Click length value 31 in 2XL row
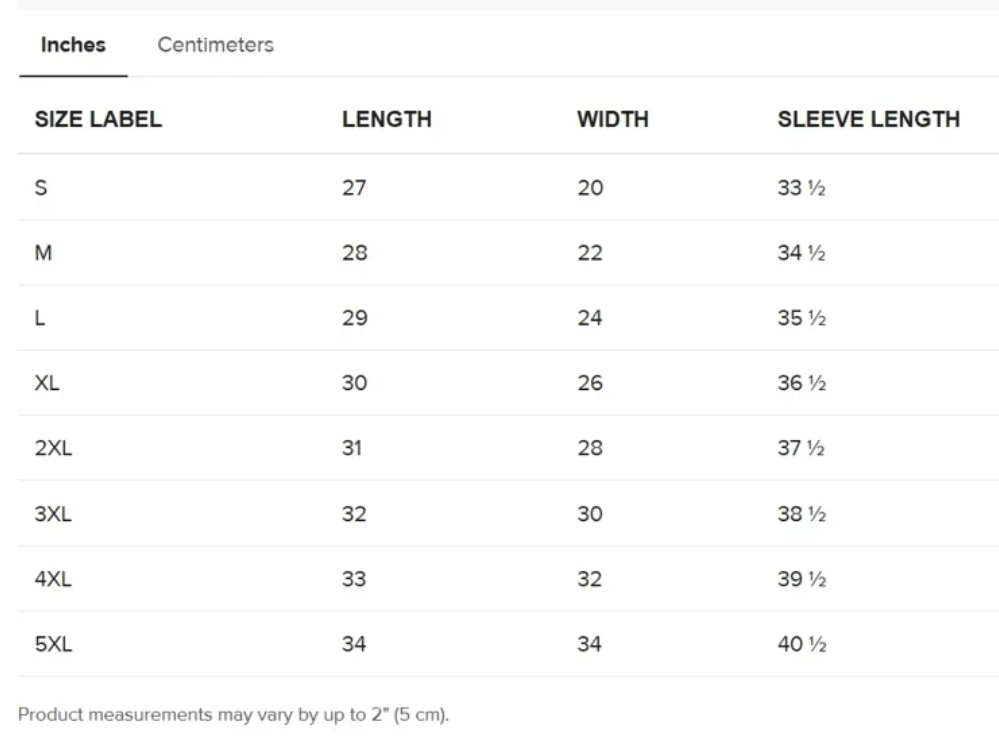 tap(352, 448)
